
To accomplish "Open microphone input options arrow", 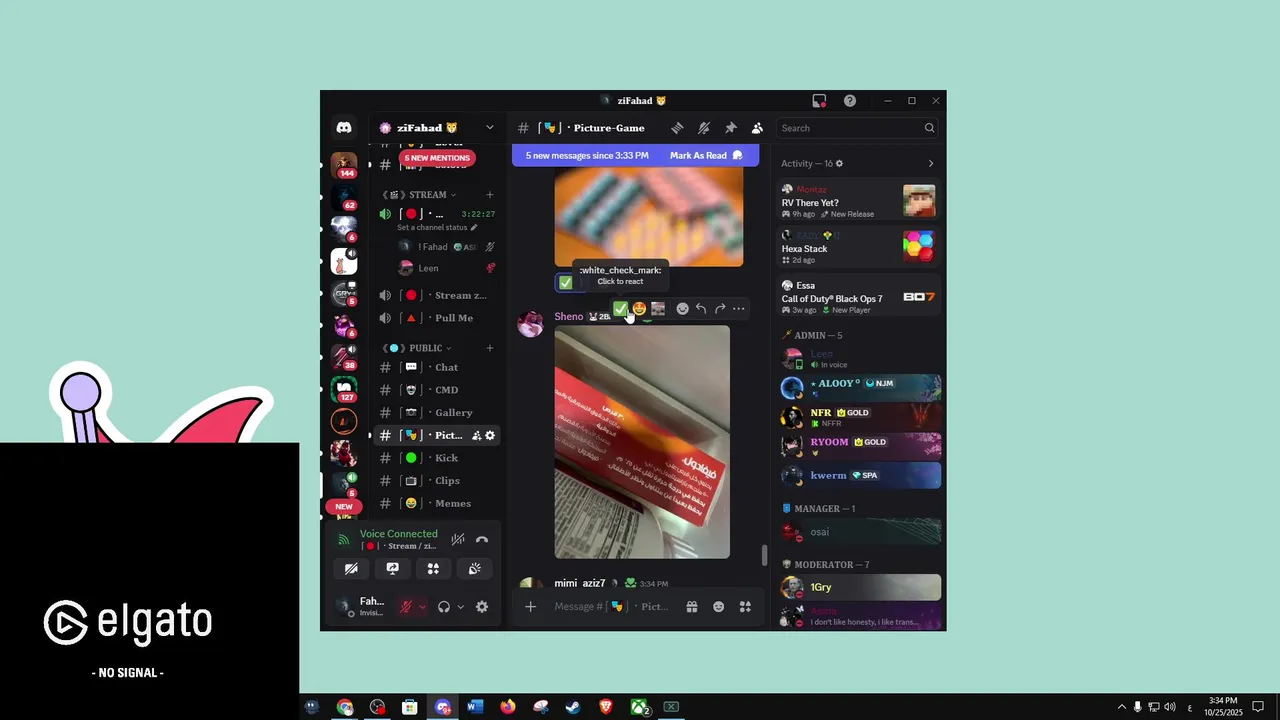I will point(422,607).
